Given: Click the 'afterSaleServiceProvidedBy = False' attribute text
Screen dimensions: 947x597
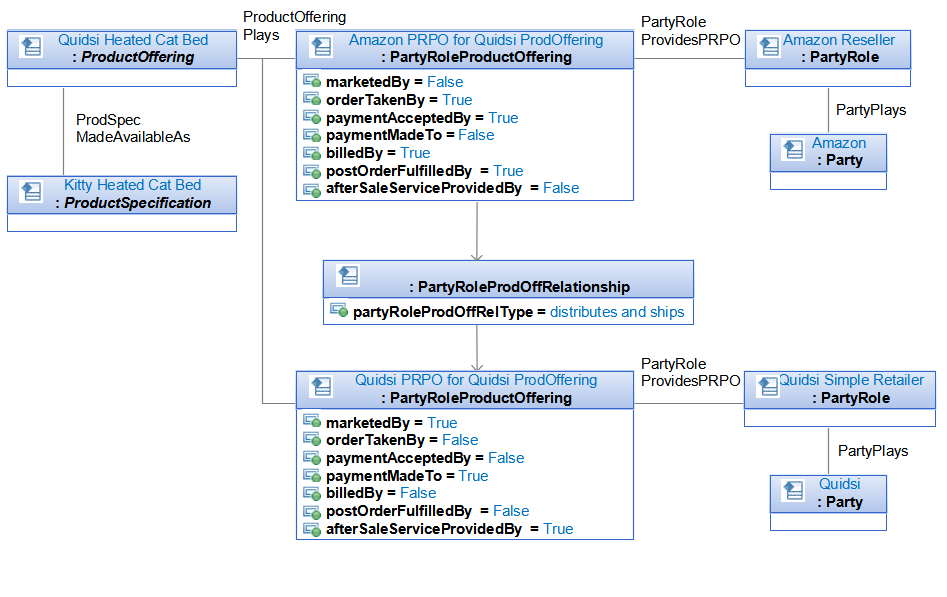Looking at the screenshot, I should [453, 188].
